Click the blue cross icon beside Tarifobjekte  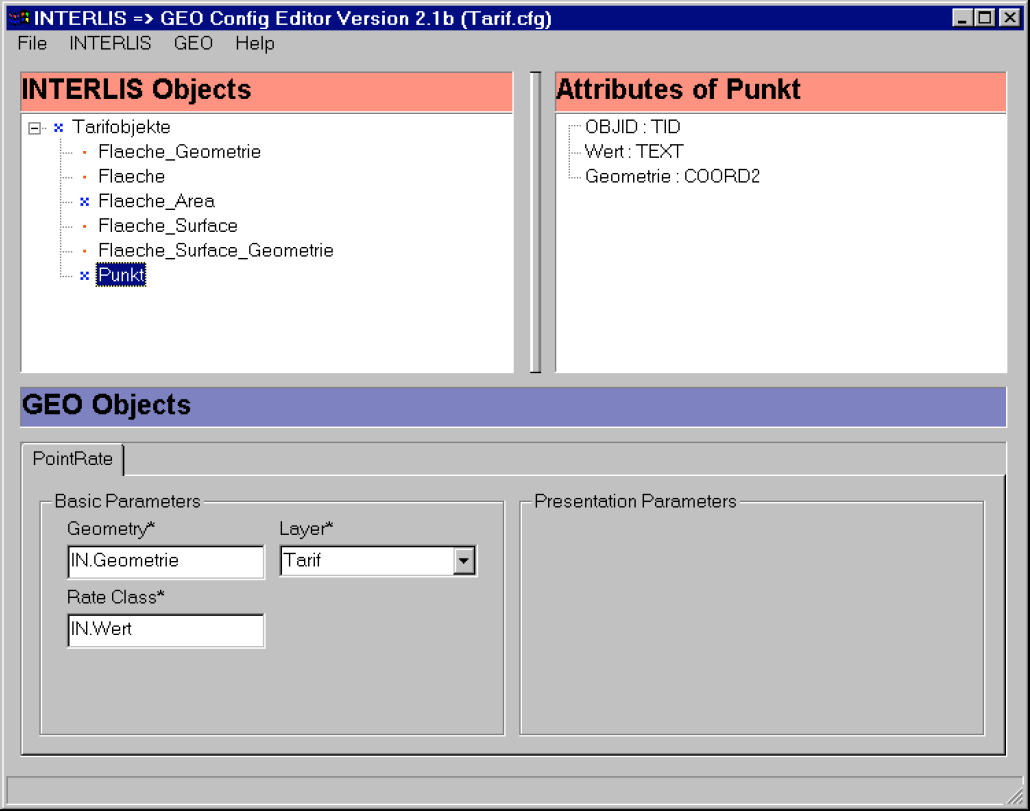tap(58, 127)
